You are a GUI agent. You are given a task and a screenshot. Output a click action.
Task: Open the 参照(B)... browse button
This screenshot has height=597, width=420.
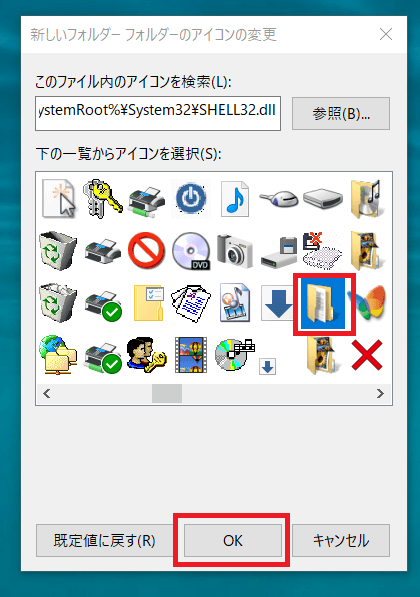pyautogui.click(x=341, y=113)
